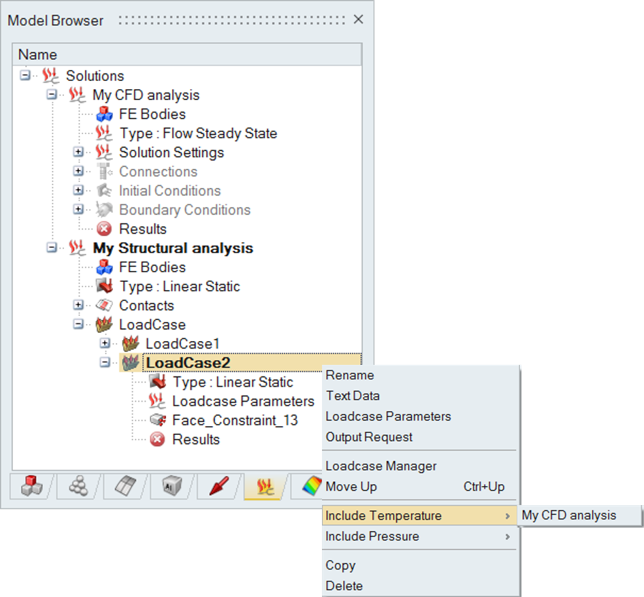Open the tab with grey spheres icon
Screen dimensions: 644x597
tap(78, 487)
